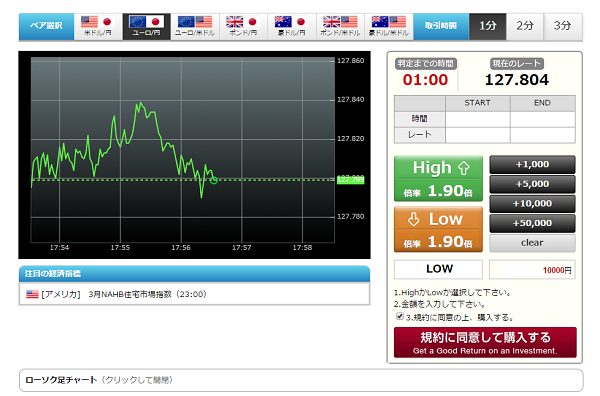Viewport: 600px width, 396px height.
Task: Add +1,000 to the amount
Action: tap(532, 165)
